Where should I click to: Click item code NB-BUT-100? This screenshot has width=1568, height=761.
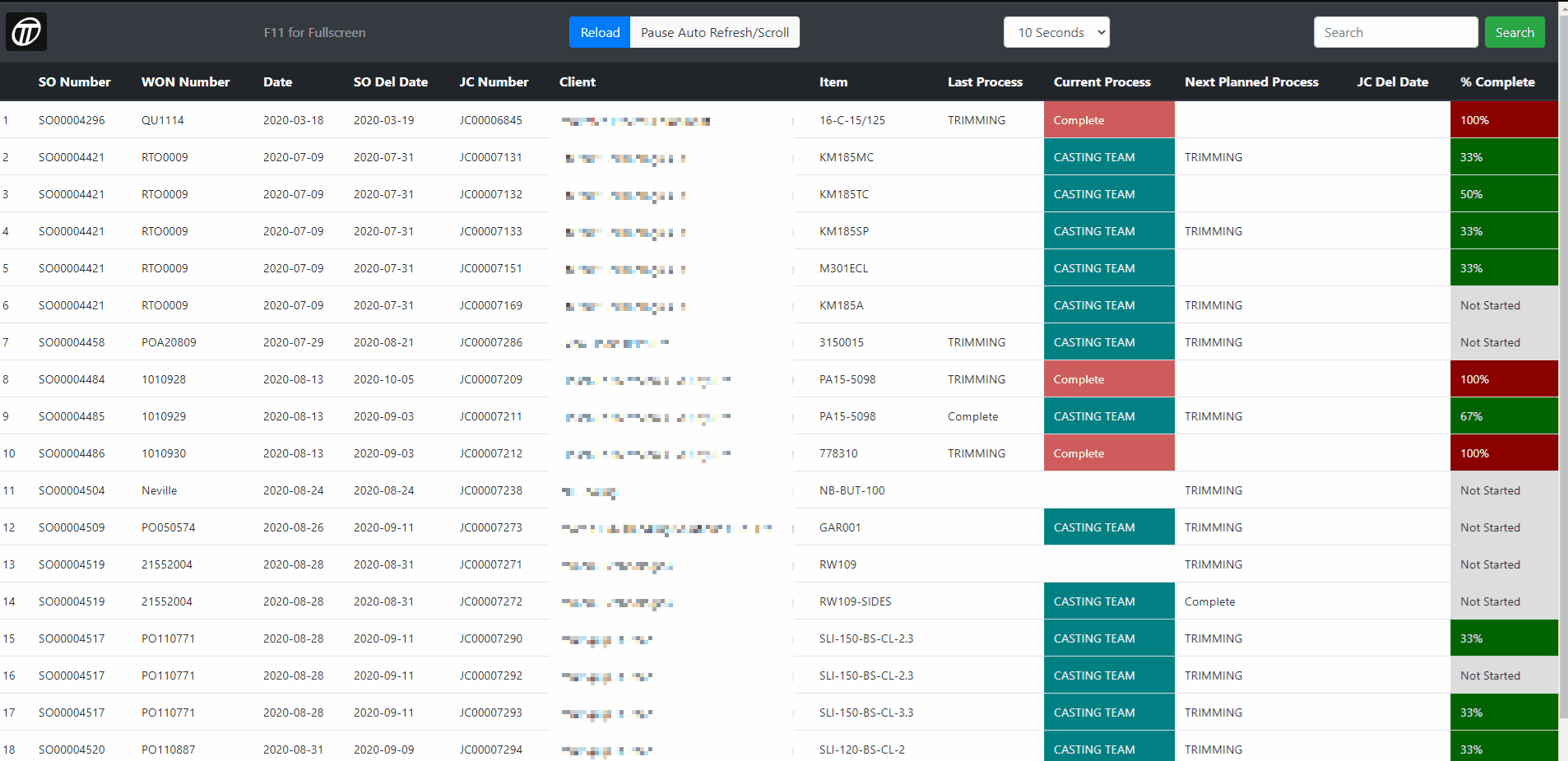(x=851, y=490)
